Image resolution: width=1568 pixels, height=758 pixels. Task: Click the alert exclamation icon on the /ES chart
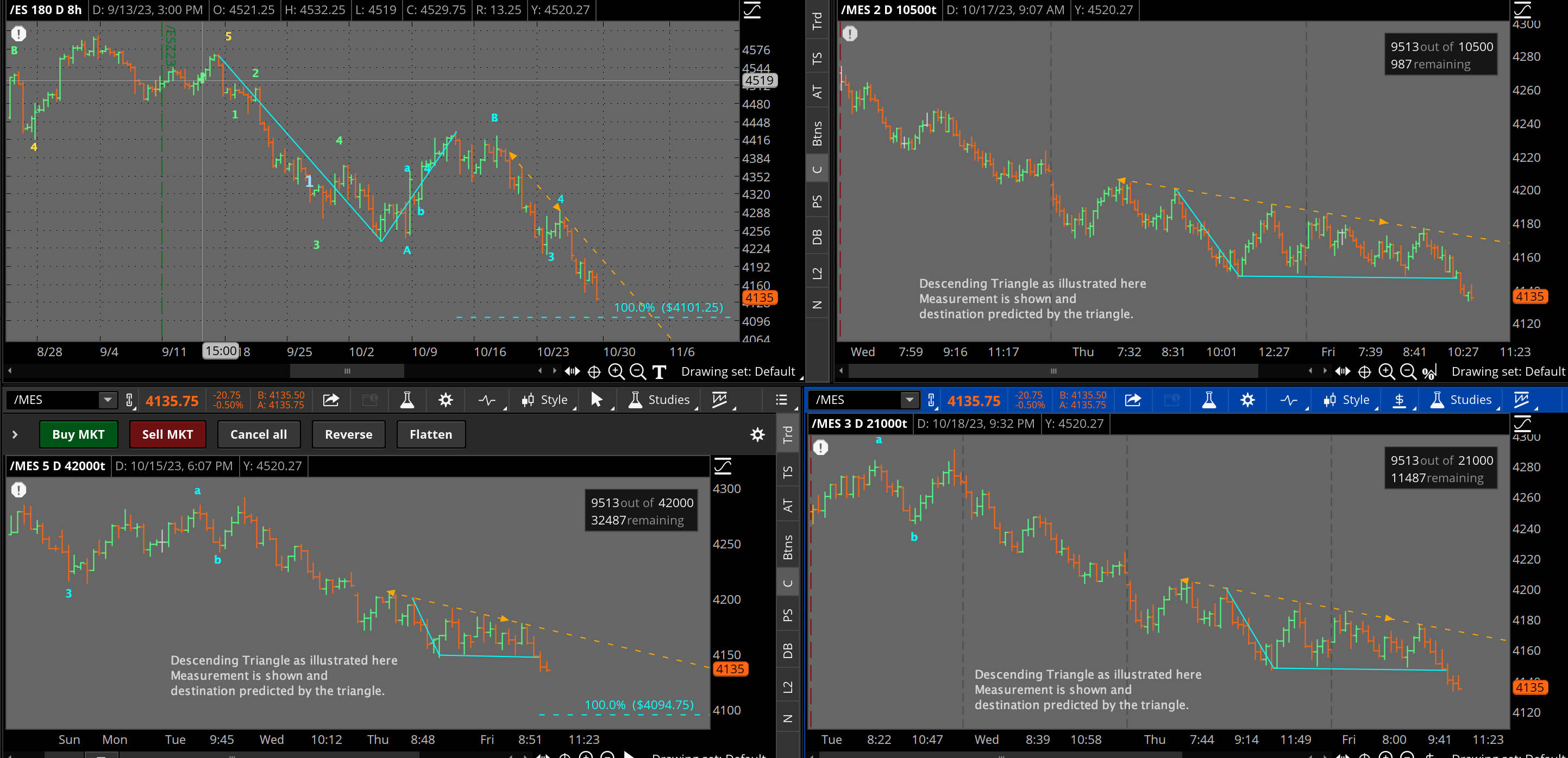coord(19,34)
